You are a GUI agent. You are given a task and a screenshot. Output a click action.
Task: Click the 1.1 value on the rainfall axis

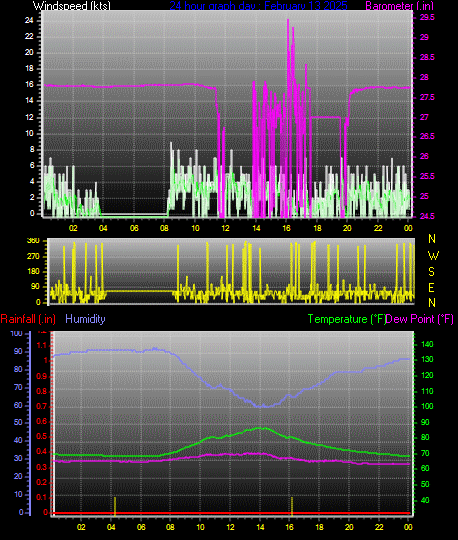(x=42, y=345)
